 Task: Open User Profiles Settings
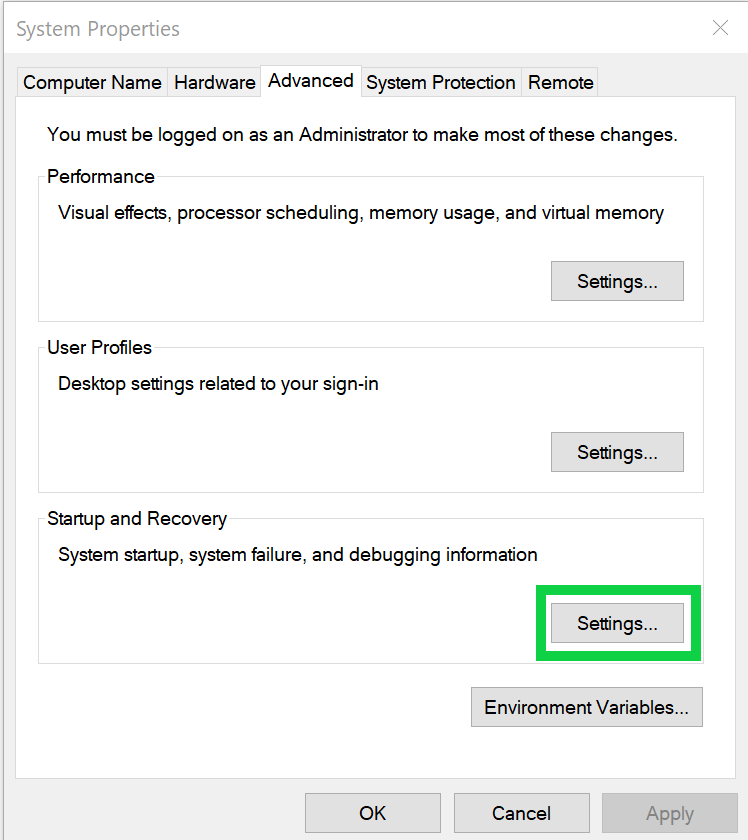coord(616,452)
